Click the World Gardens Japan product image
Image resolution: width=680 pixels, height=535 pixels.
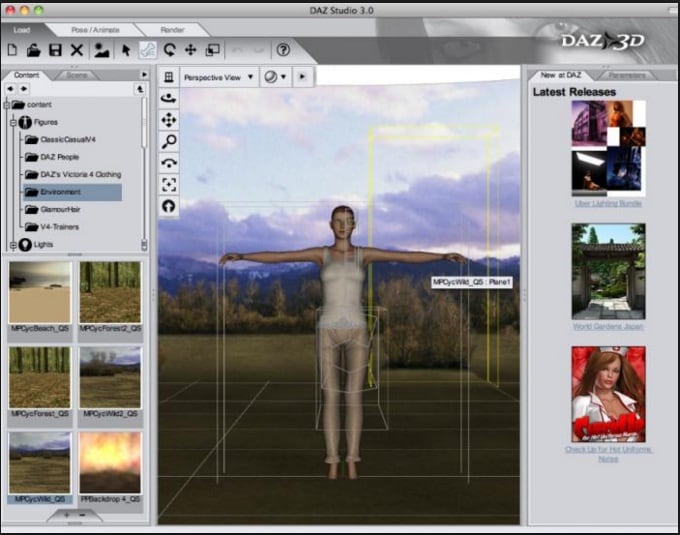click(x=608, y=271)
